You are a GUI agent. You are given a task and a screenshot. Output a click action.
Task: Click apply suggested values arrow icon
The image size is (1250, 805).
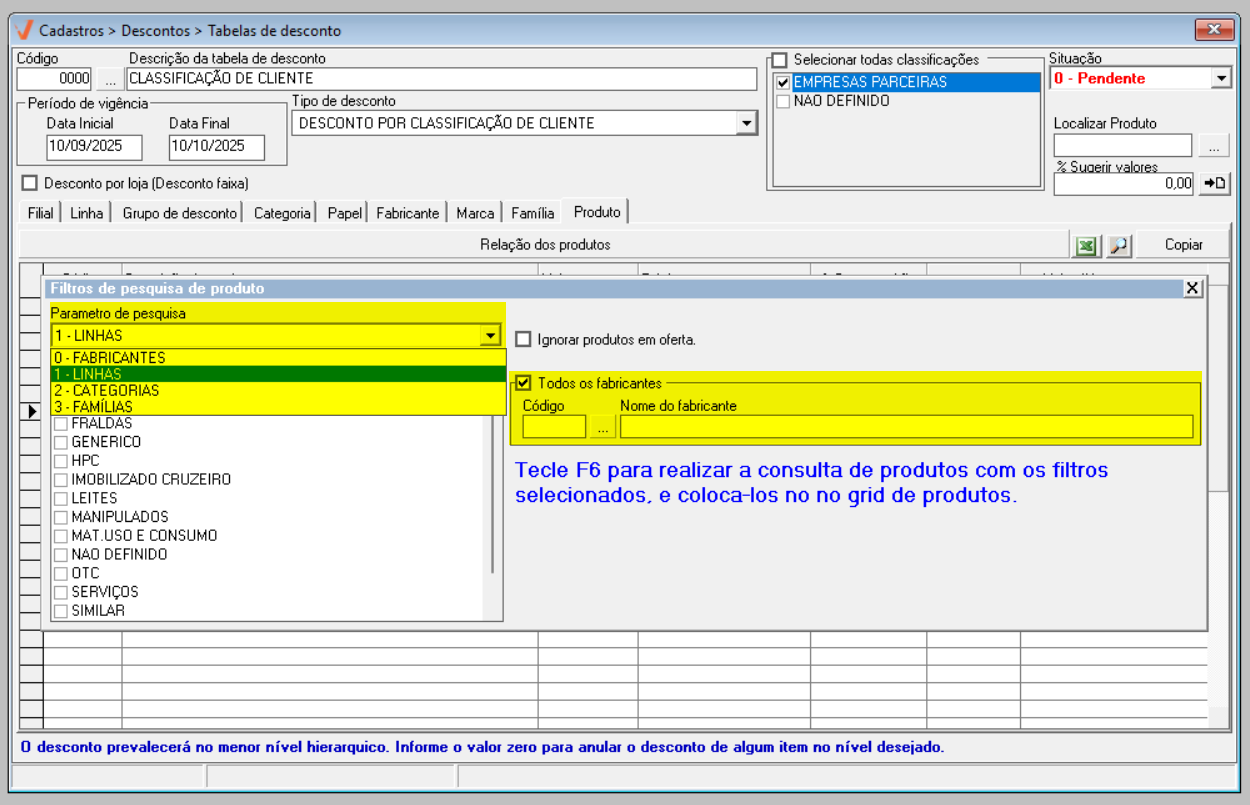tap(1214, 183)
